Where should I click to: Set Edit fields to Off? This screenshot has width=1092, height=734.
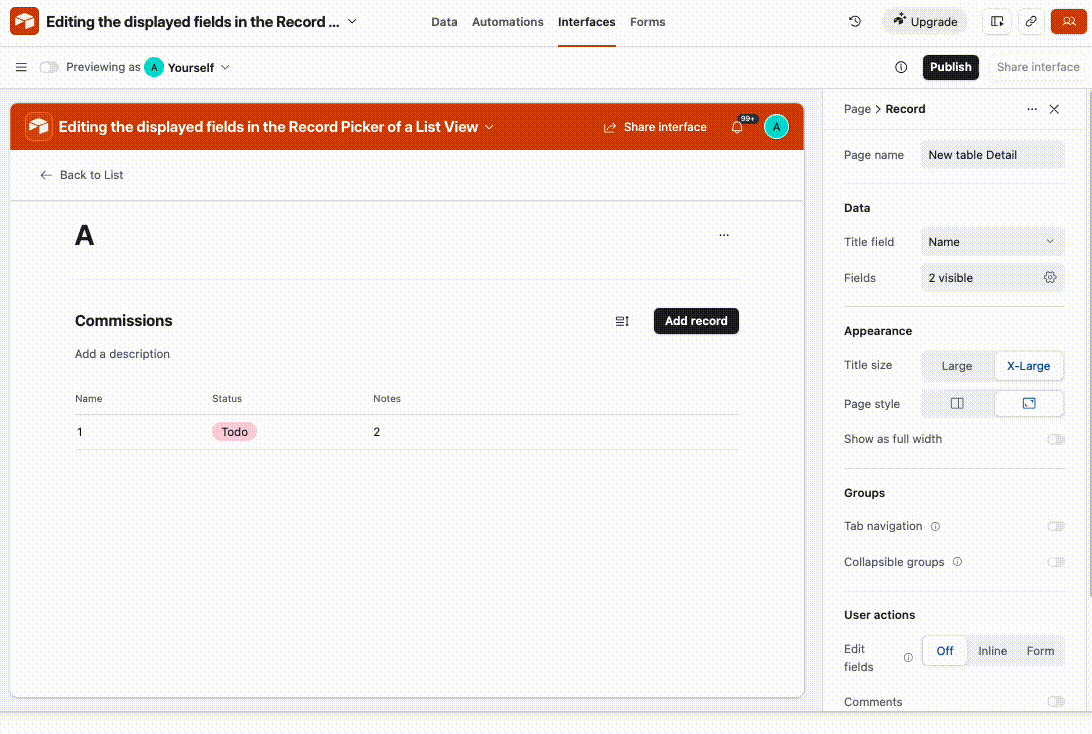(x=945, y=651)
